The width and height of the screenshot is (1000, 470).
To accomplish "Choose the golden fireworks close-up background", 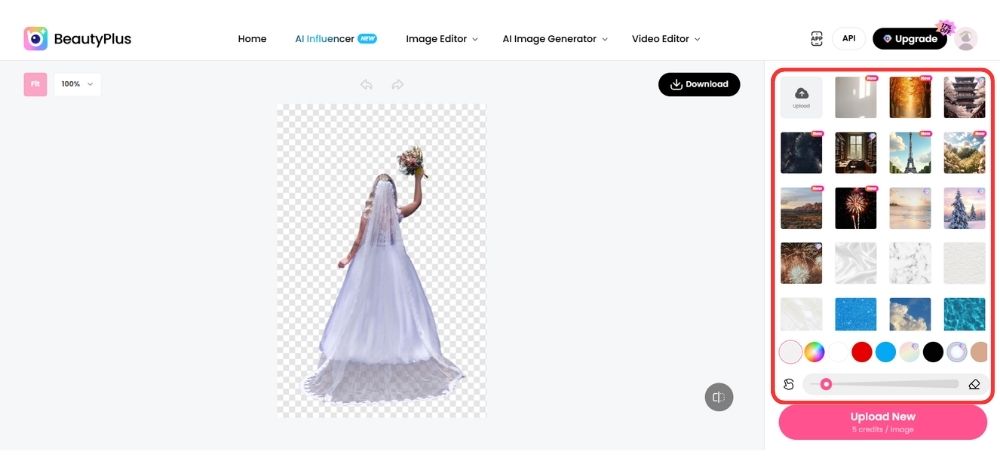I will click(801, 263).
